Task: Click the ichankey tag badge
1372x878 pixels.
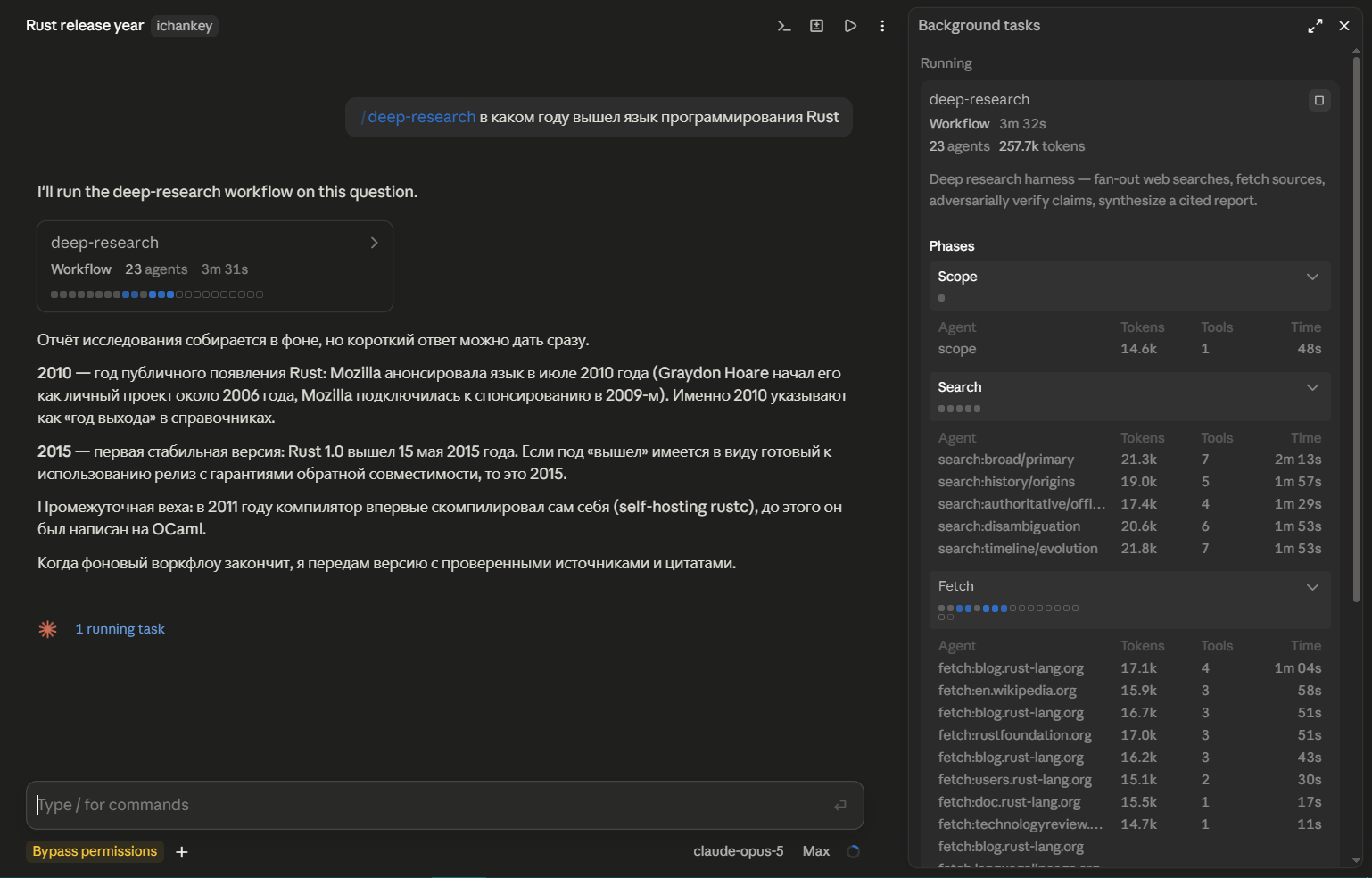Action: [185, 26]
